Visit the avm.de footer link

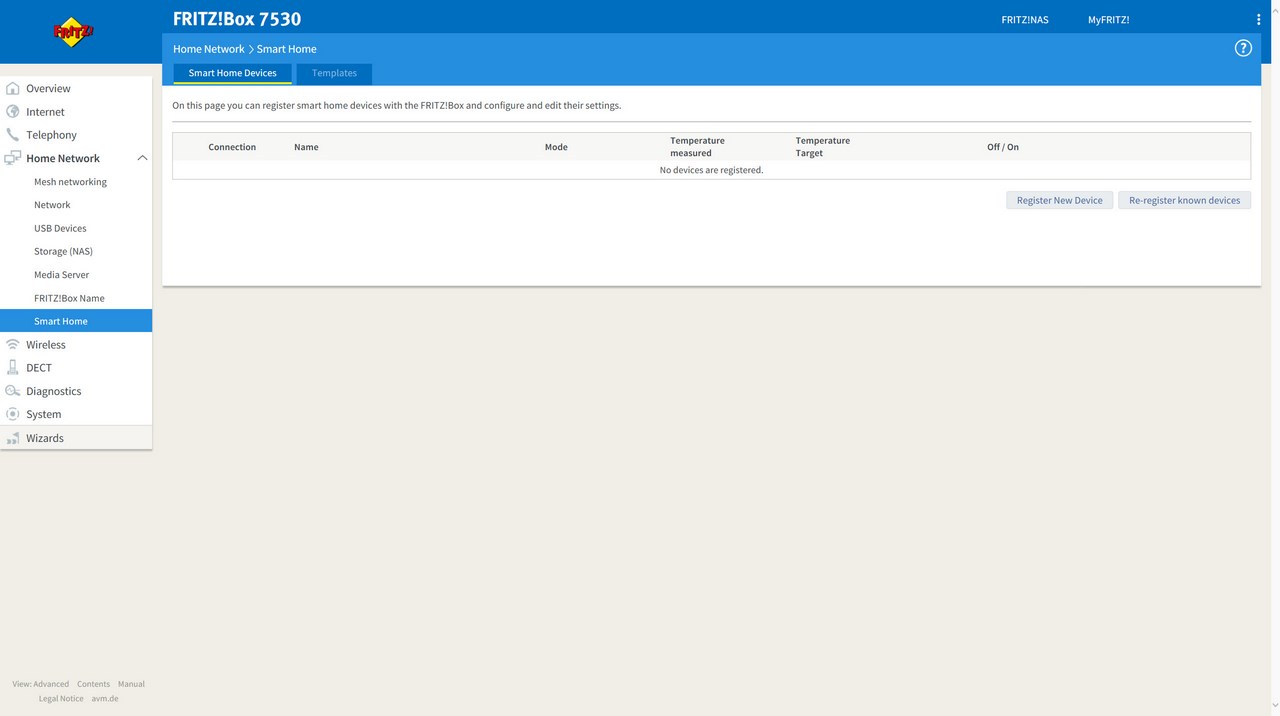pos(105,699)
